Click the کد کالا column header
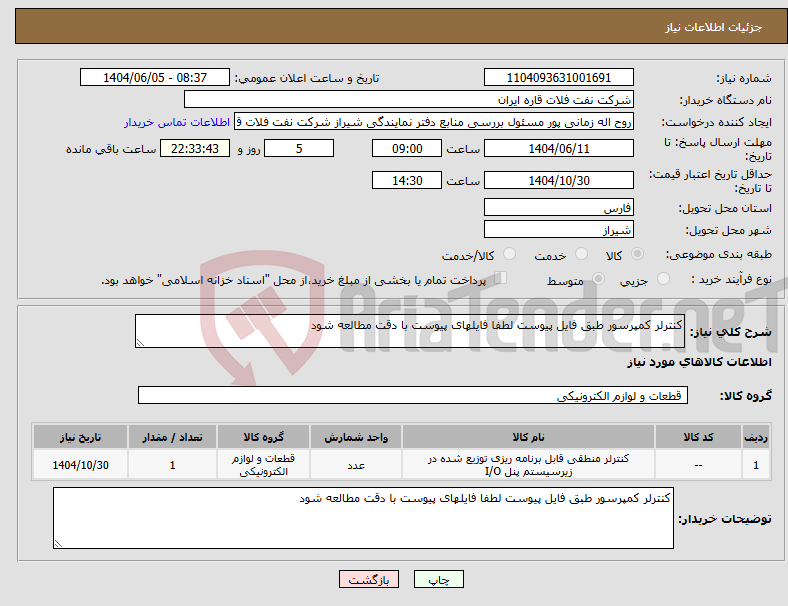The height and width of the screenshot is (606, 788). coord(698,437)
